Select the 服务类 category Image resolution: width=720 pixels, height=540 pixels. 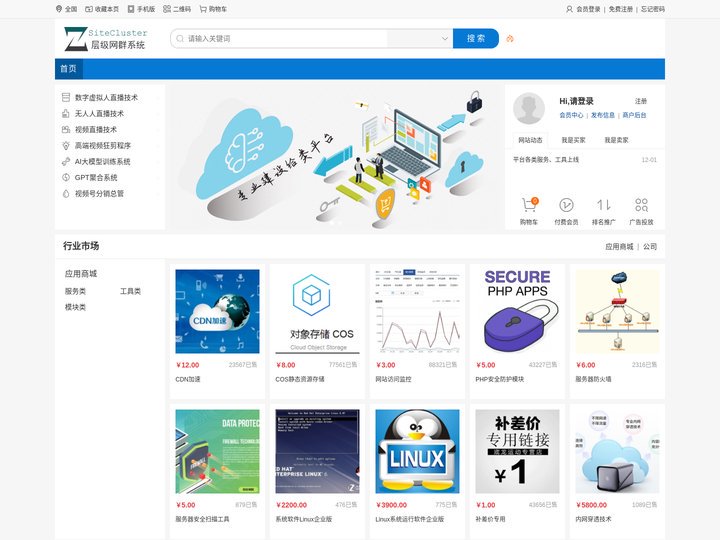[75, 291]
